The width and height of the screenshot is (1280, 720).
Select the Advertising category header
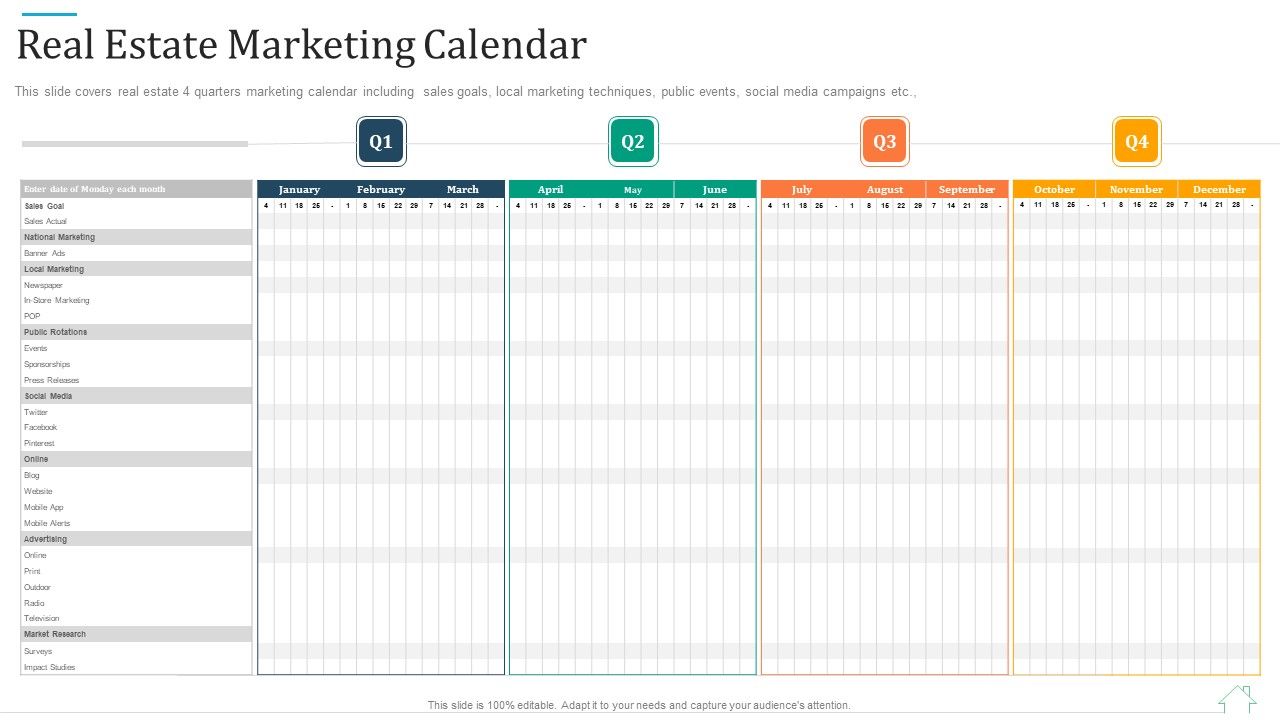(46, 539)
